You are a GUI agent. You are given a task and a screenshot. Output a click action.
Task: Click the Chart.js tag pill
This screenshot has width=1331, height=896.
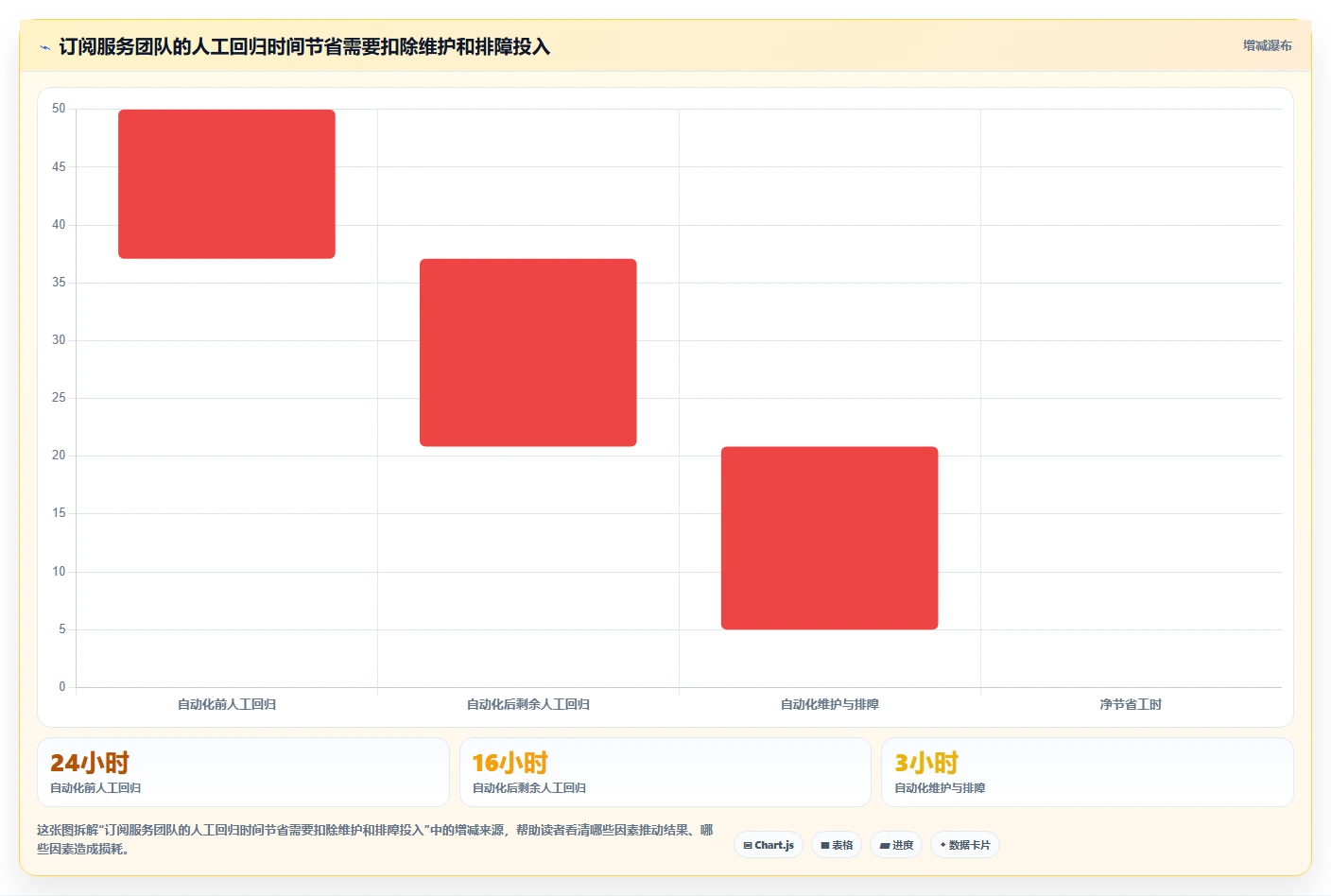click(x=769, y=845)
